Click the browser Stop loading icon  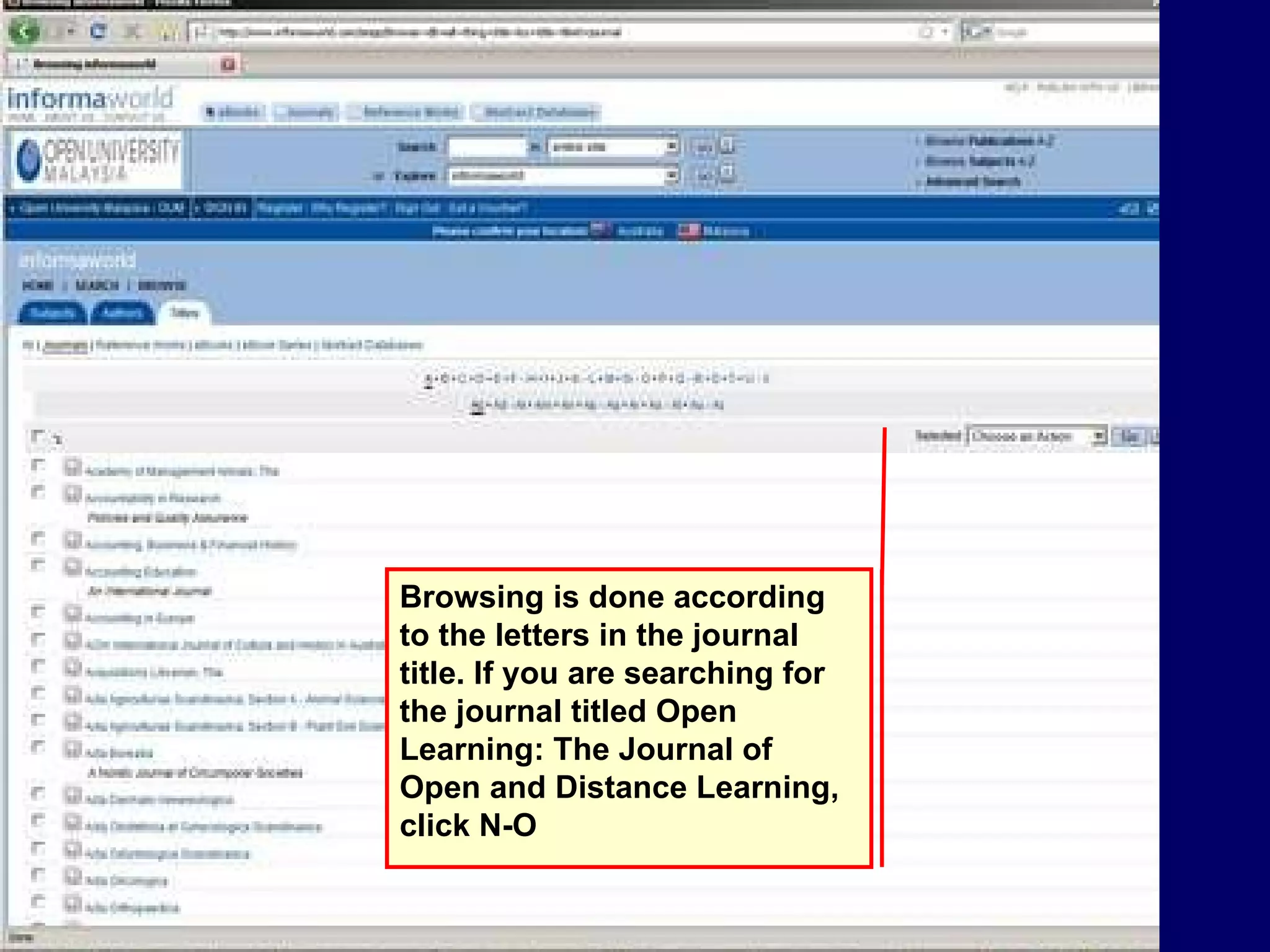pyautogui.click(x=132, y=31)
